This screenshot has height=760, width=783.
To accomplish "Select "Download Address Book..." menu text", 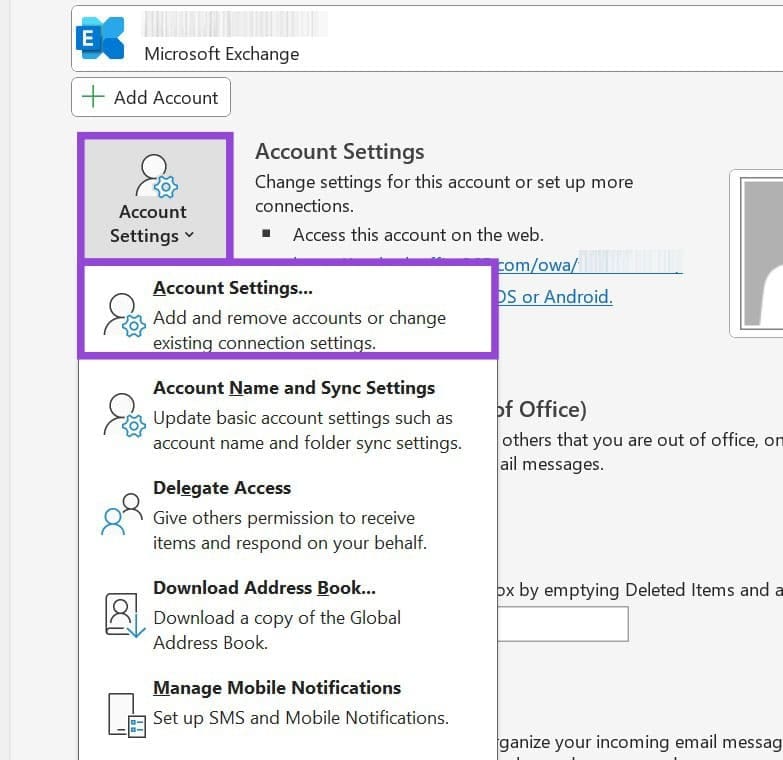I will 264,588.
